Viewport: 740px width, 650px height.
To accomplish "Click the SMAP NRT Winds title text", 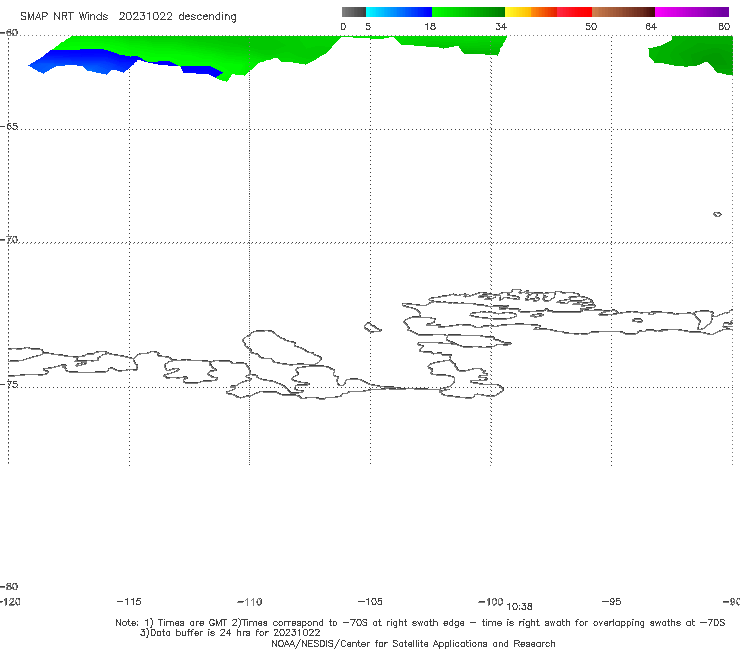I will [128, 17].
